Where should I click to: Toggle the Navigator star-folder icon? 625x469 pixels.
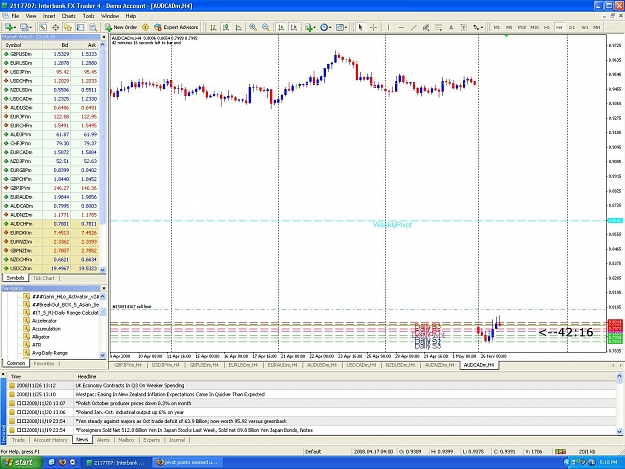point(68,27)
